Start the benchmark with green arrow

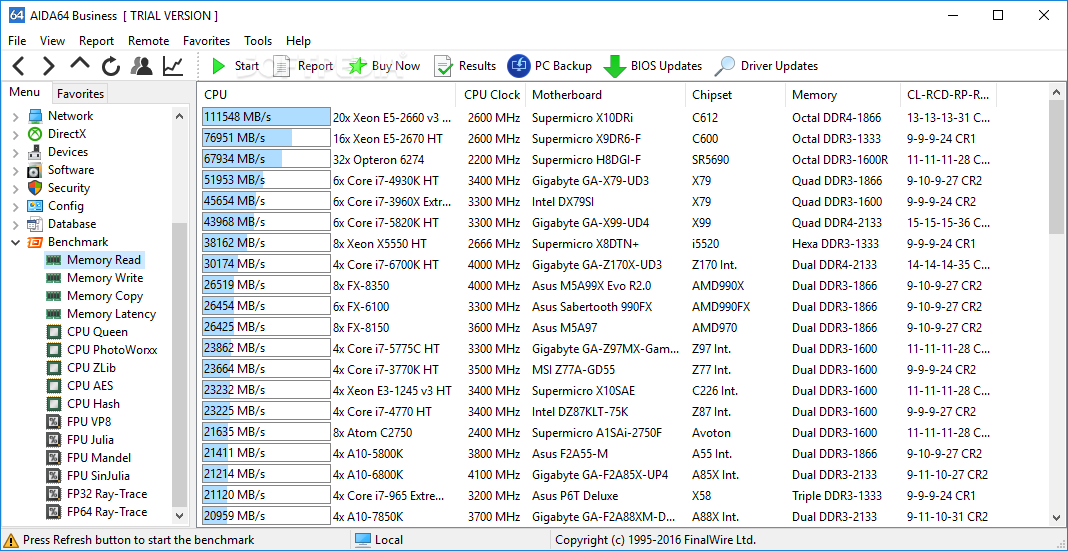[234, 66]
